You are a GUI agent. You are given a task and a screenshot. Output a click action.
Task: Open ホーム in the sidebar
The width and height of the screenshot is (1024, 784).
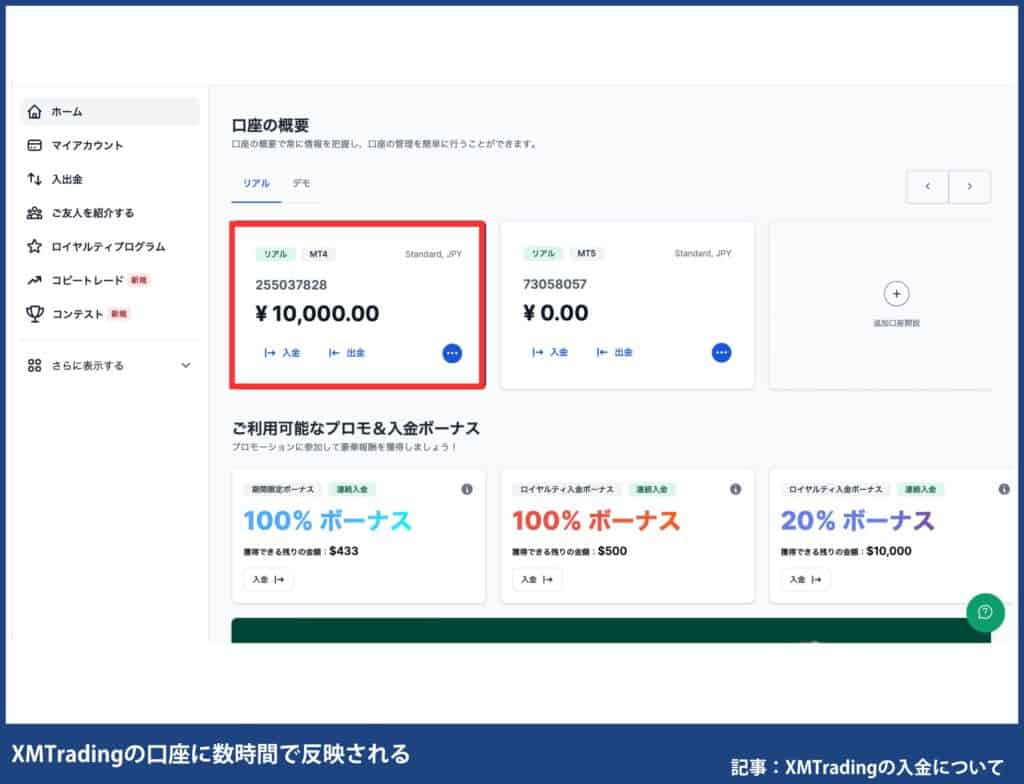110,112
